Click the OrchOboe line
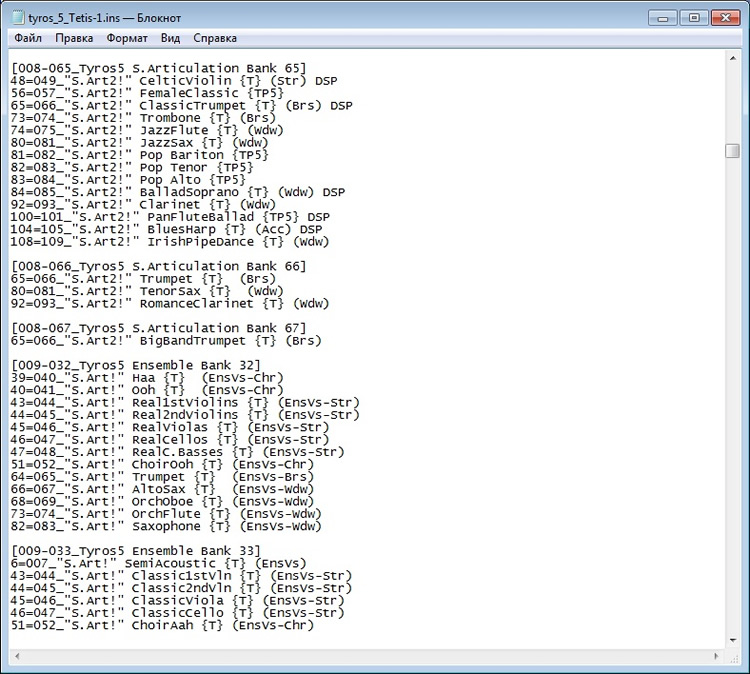The height and width of the screenshot is (674, 750). pos(162,502)
